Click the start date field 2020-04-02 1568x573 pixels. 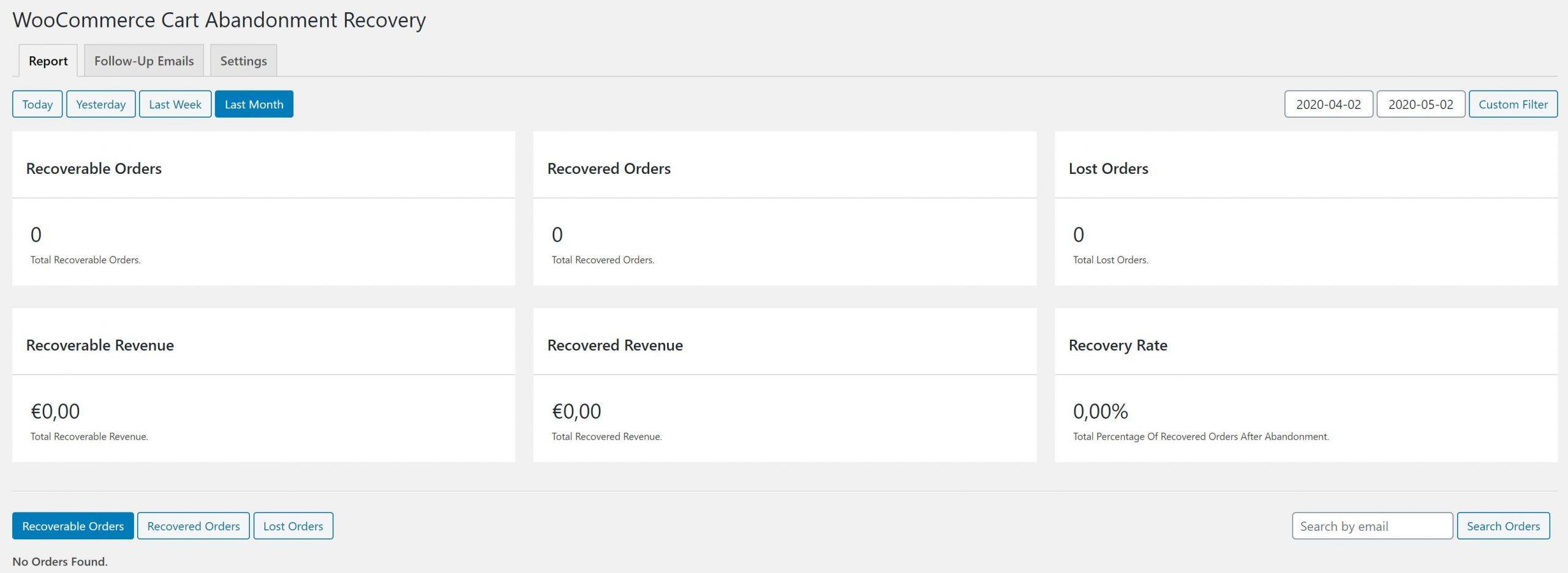point(1329,104)
